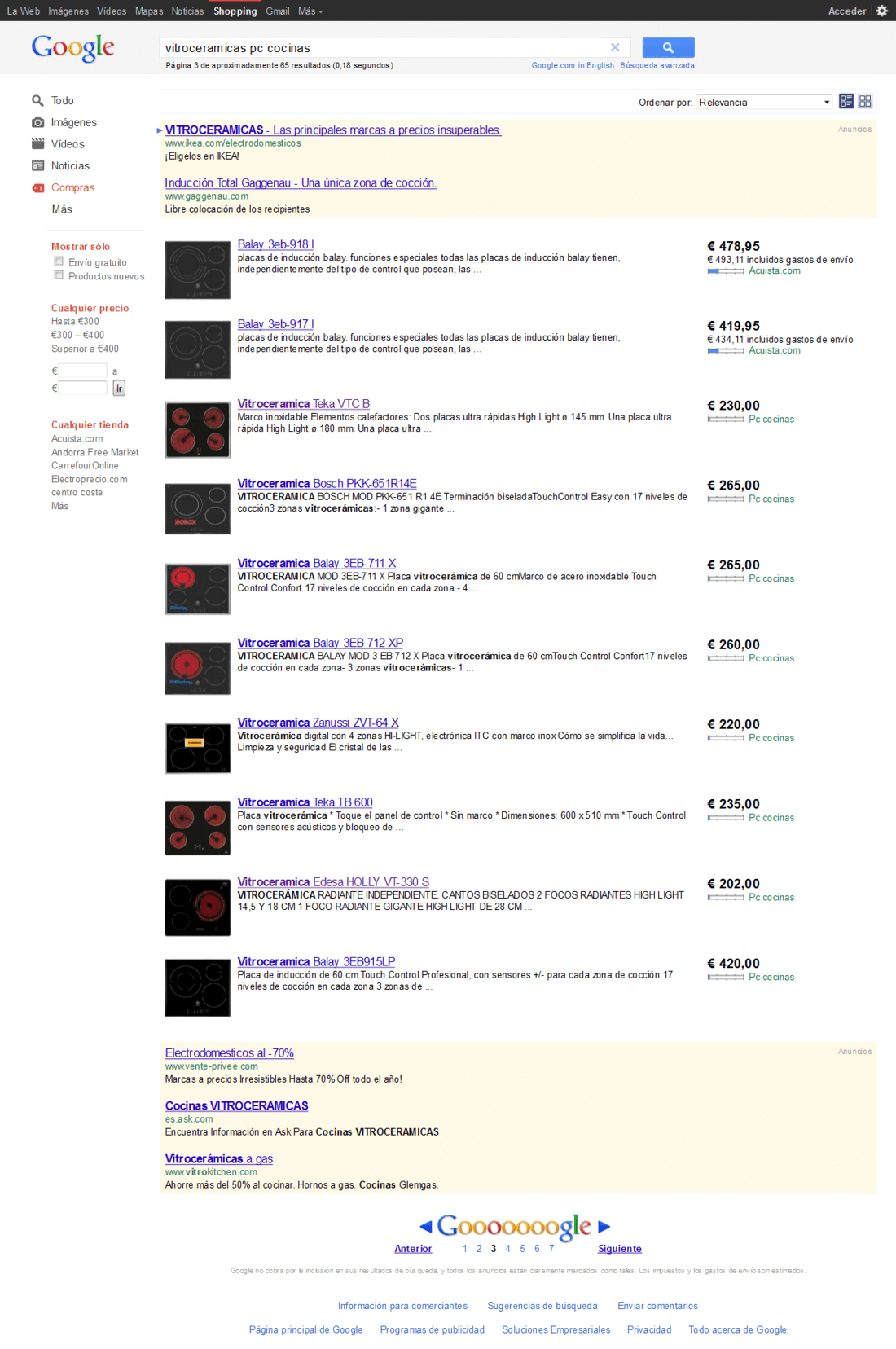Image resolution: width=896 pixels, height=1349 pixels.
Task: Click the maximum price input field
Action: point(82,389)
